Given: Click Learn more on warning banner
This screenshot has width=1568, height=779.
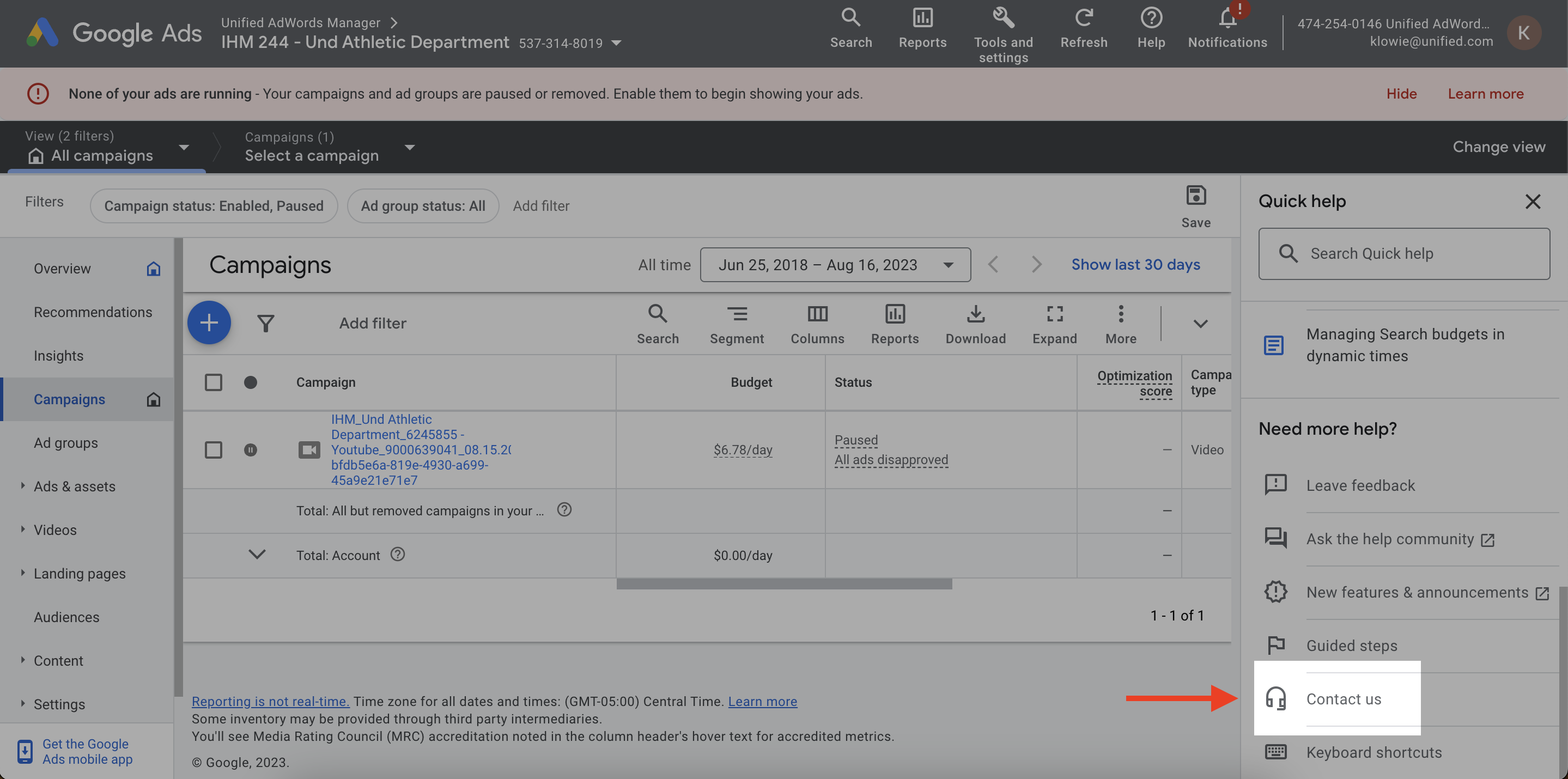Looking at the screenshot, I should click(1485, 94).
